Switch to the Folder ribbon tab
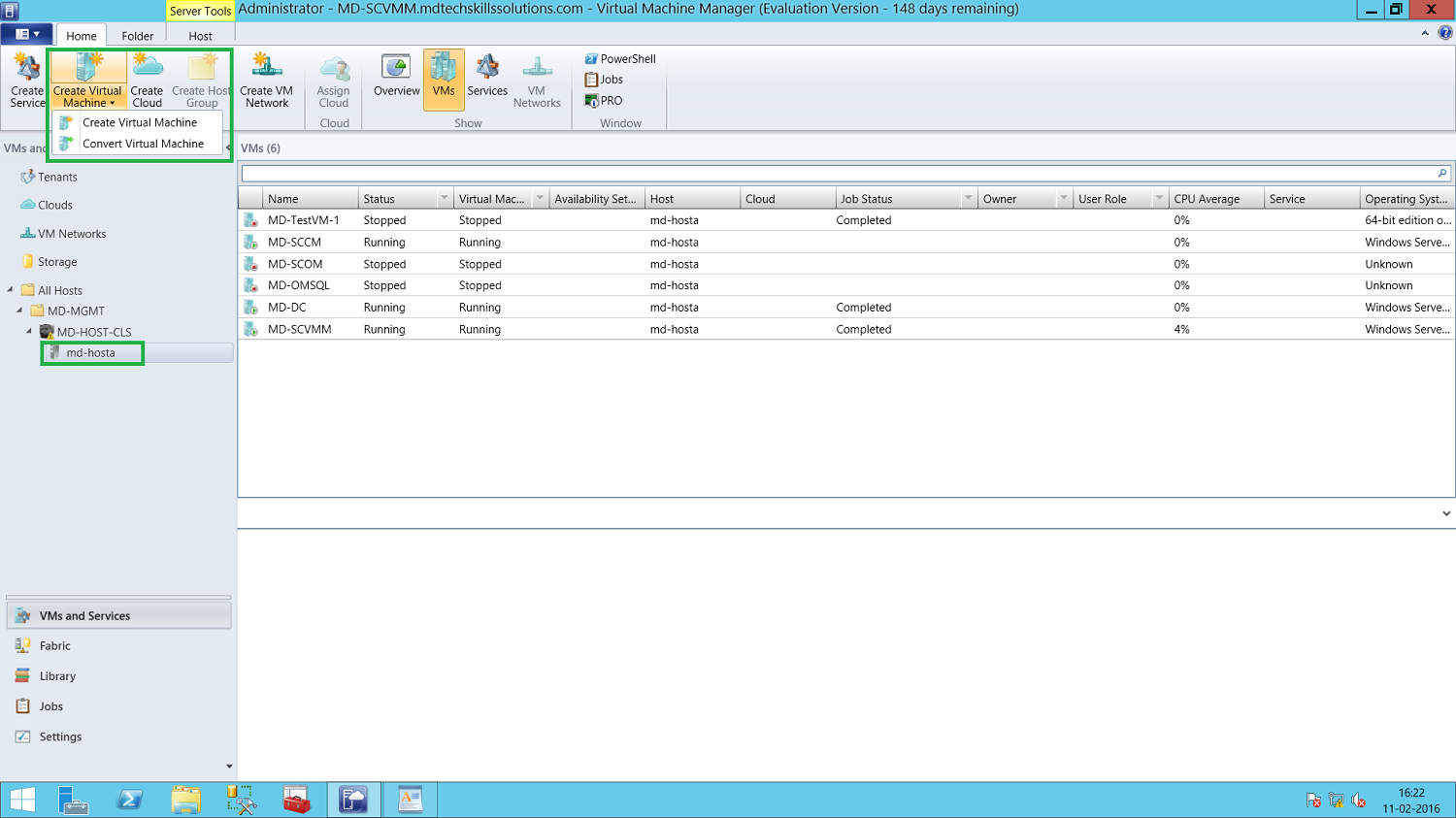The height and width of the screenshot is (818, 1456). (137, 35)
